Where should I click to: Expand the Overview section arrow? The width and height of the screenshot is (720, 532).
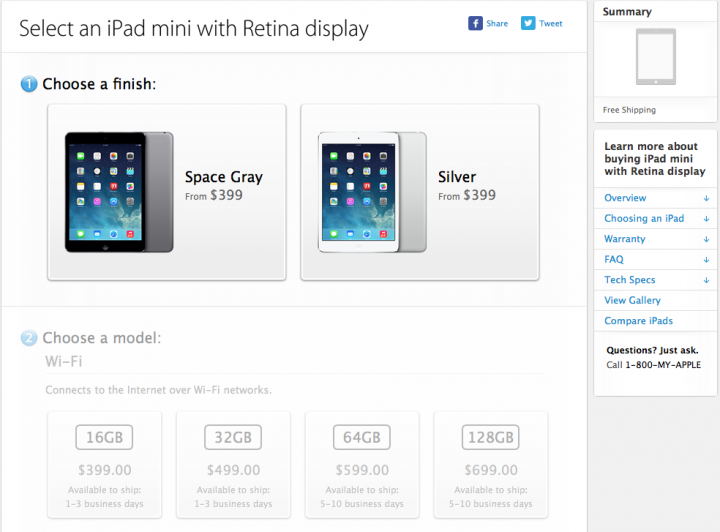coord(706,198)
